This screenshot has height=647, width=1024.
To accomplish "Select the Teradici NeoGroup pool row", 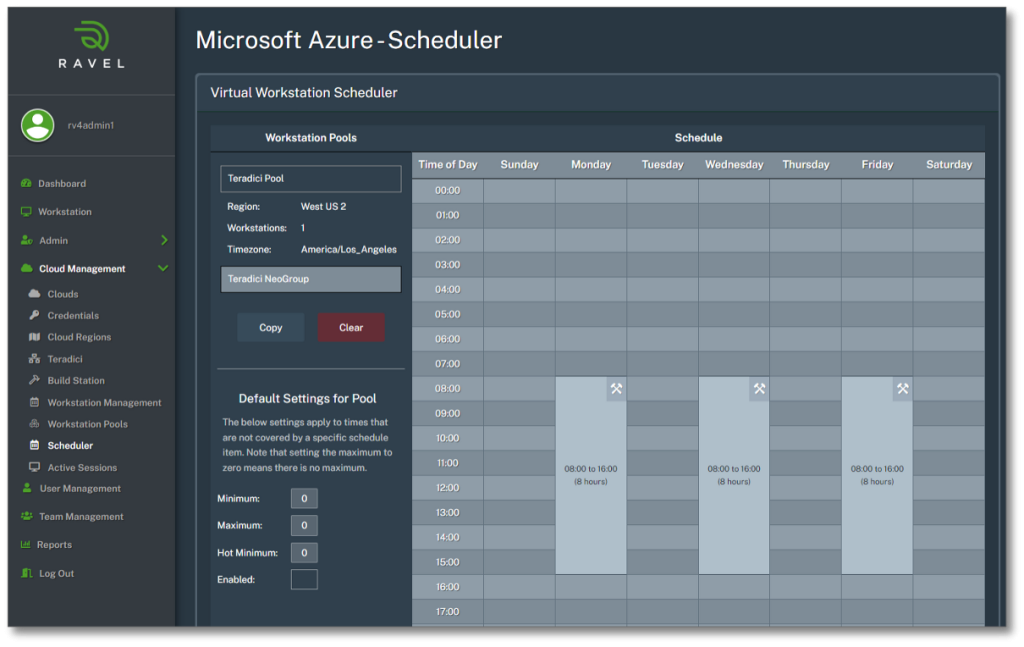I will tap(310, 279).
